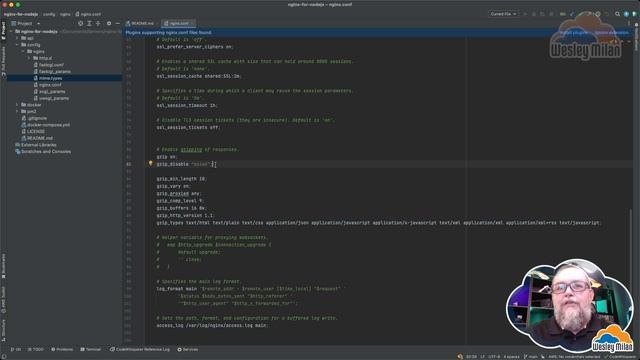Image resolution: width=640 pixels, height=360 pixels.
Task: Expand the http.d folder
Action: 29,58
